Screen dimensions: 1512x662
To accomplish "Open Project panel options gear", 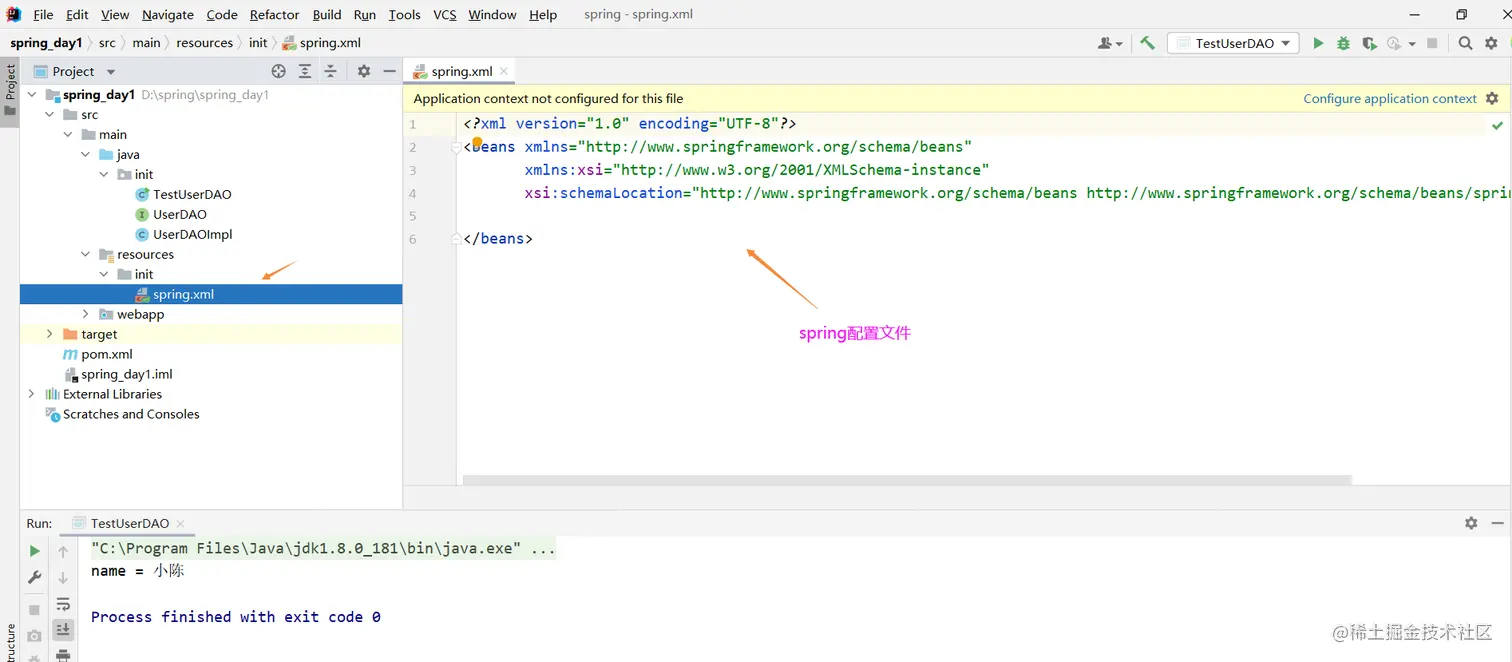I will pos(364,71).
